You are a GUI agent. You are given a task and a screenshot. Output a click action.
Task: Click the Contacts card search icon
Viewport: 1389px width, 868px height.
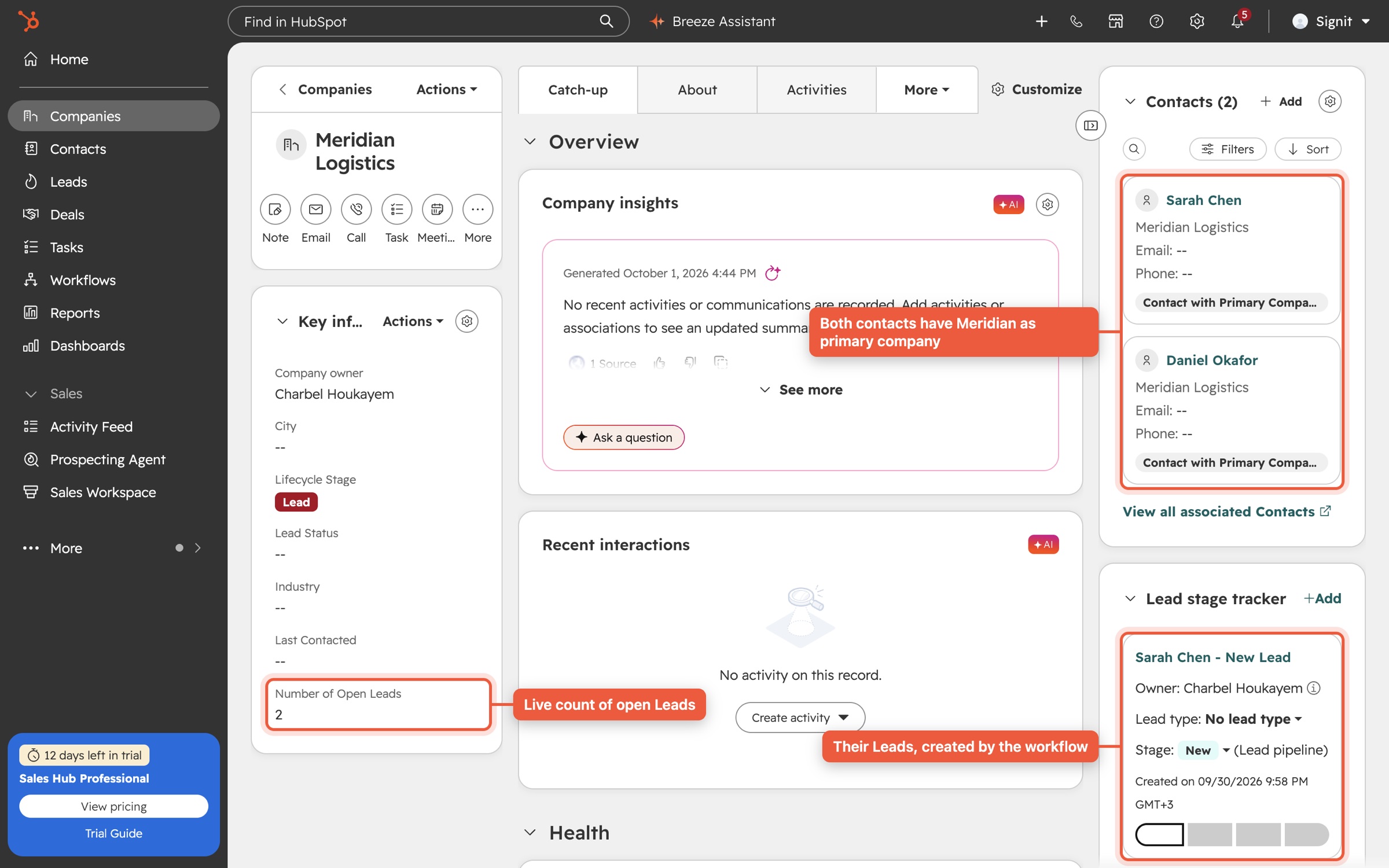coord(1134,149)
